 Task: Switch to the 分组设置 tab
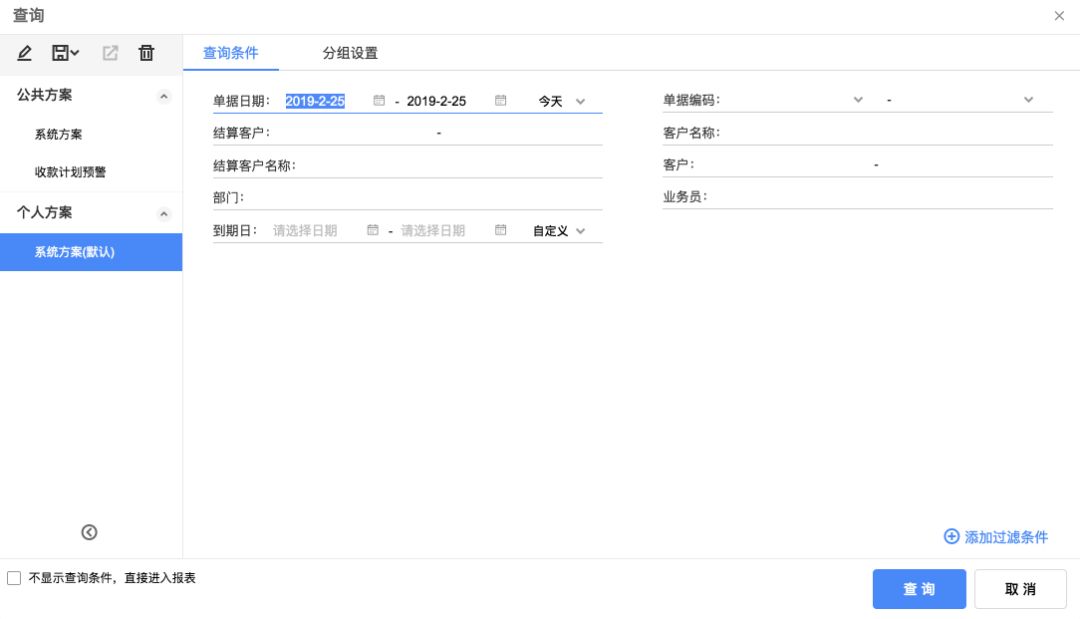click(350, 53)
